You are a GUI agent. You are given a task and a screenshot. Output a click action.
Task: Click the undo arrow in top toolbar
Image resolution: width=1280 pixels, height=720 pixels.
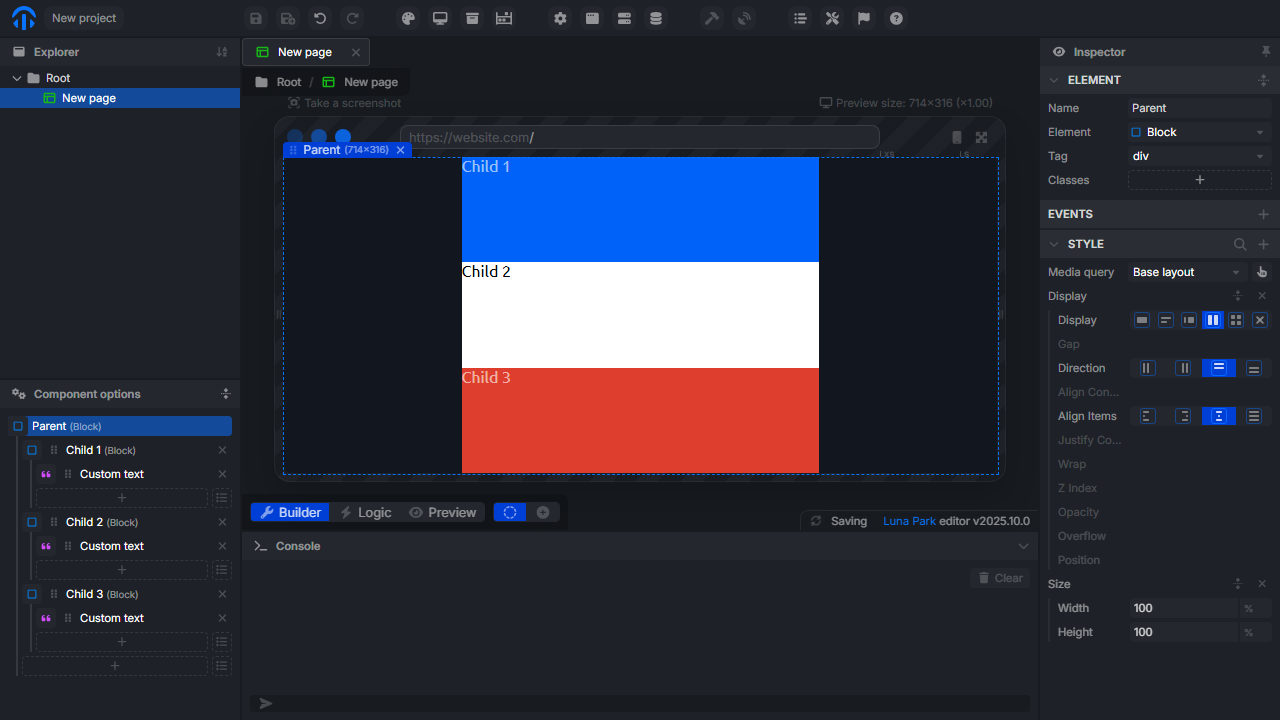click(320, 18)
